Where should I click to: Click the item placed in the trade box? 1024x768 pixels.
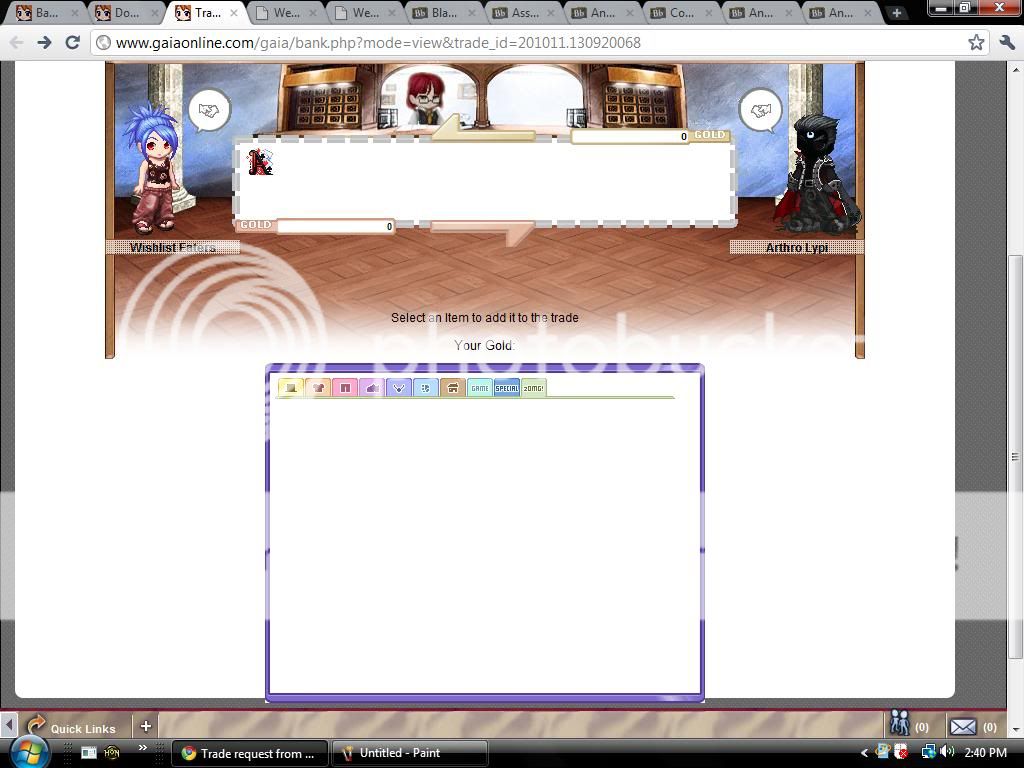[x=260, y=162]
